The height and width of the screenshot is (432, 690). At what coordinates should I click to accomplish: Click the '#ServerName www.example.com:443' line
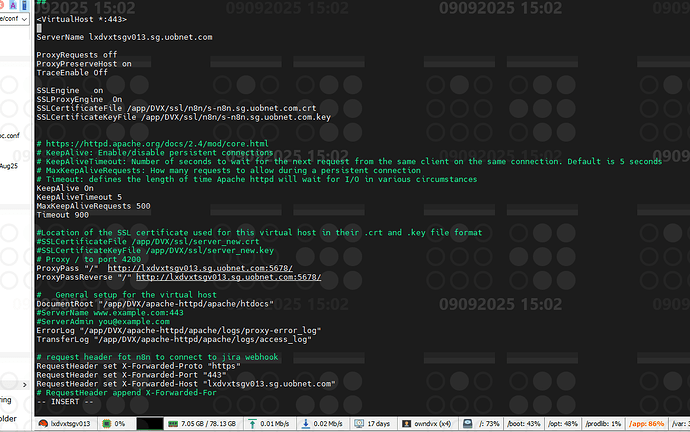tap(110, 313)
